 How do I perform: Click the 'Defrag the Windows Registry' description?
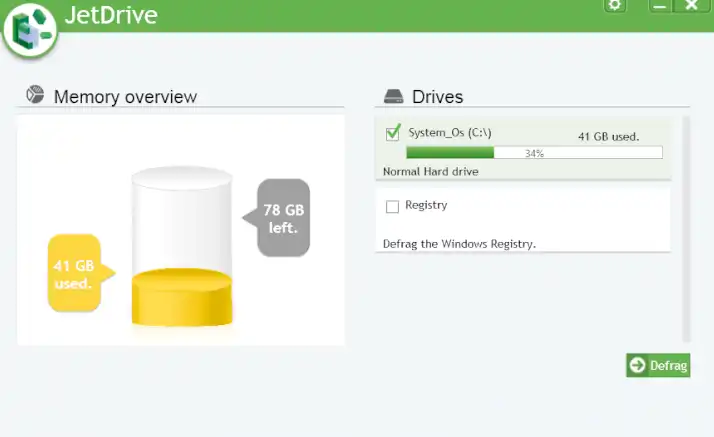tap(459, 243)
